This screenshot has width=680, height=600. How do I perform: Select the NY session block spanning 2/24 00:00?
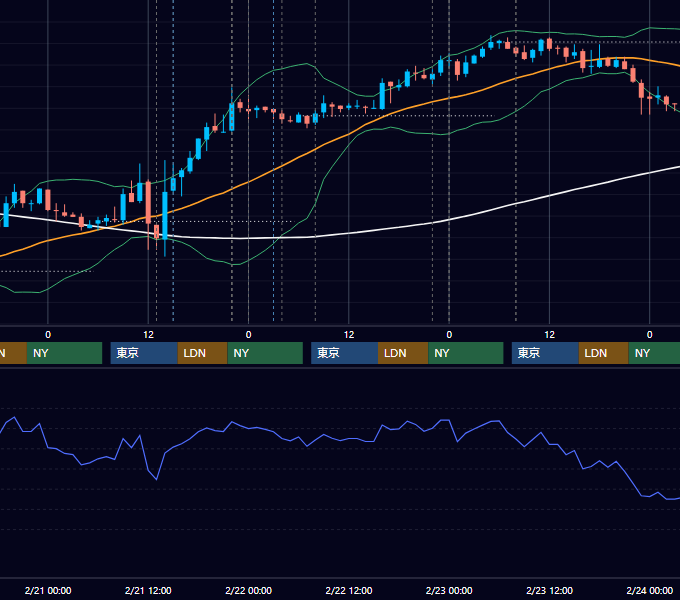tap(654, 353)
